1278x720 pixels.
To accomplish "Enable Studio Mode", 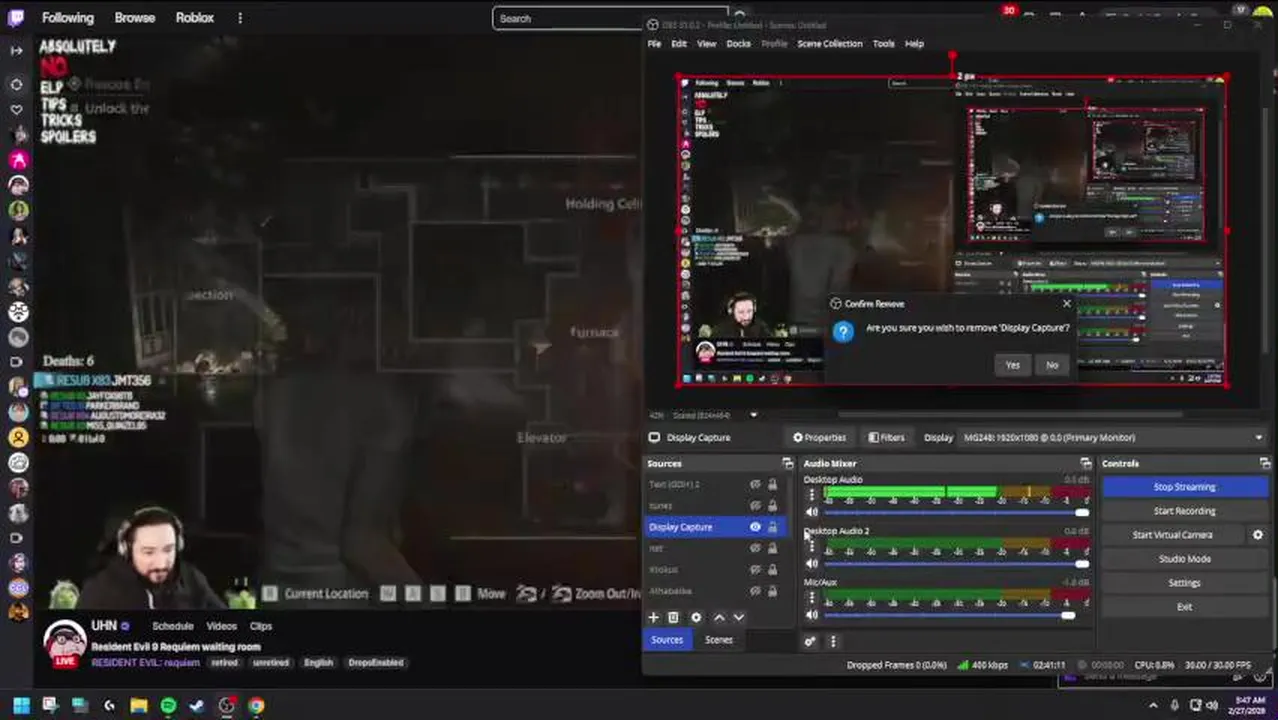I will tap(1184, 559).
